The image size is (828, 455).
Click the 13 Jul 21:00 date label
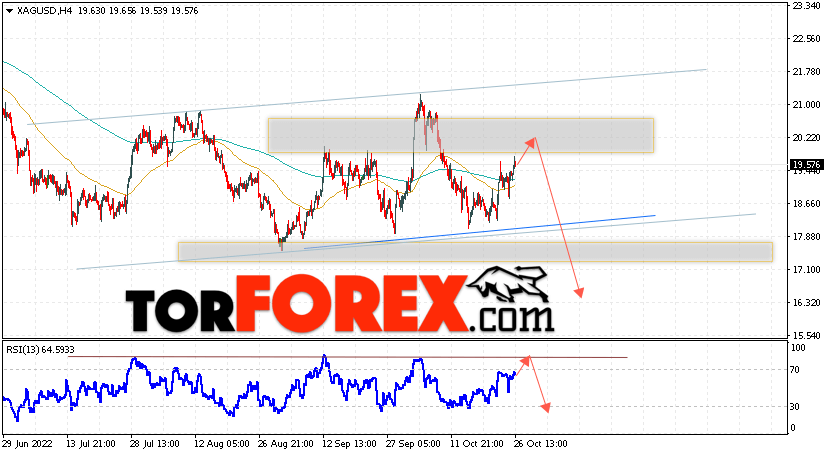tap(91, 444)
